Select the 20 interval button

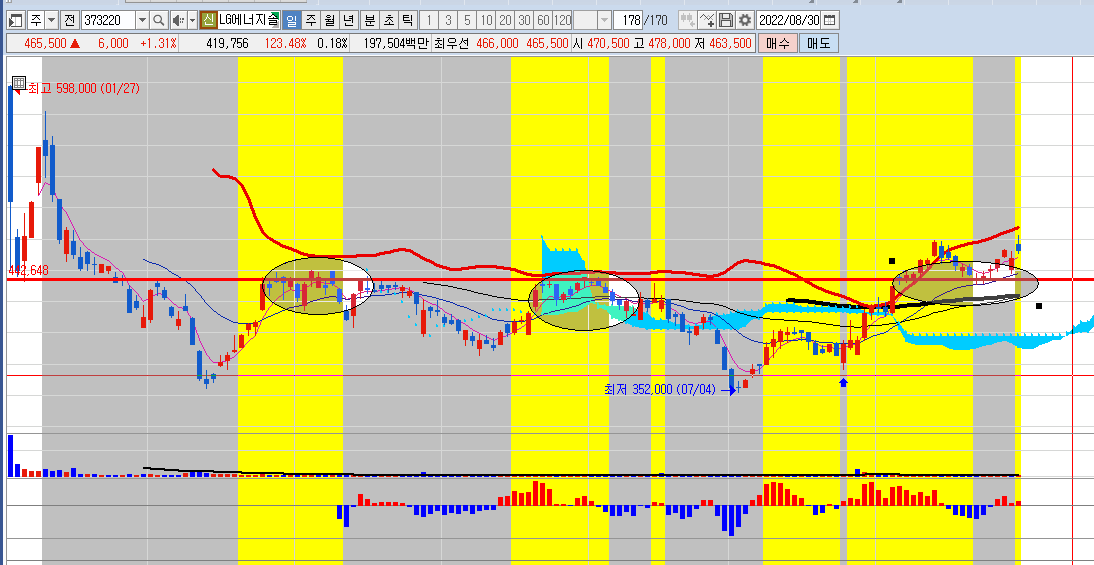[x=505, y=20]
